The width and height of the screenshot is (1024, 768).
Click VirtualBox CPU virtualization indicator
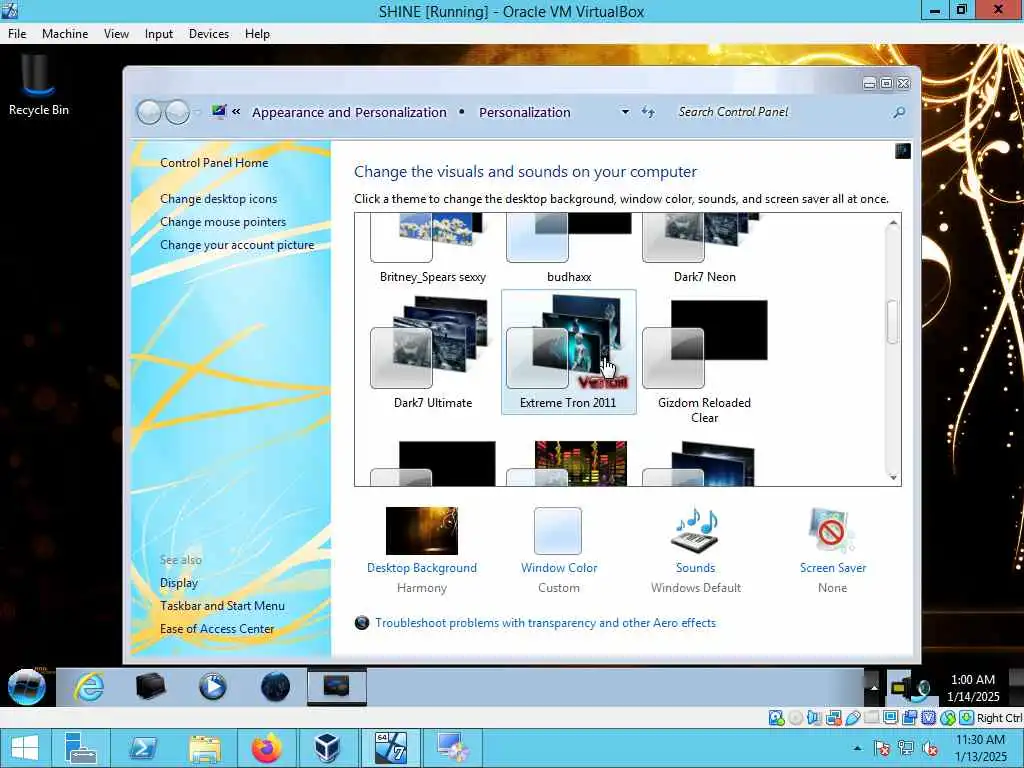pyautogui.click(x=929, y=718)
